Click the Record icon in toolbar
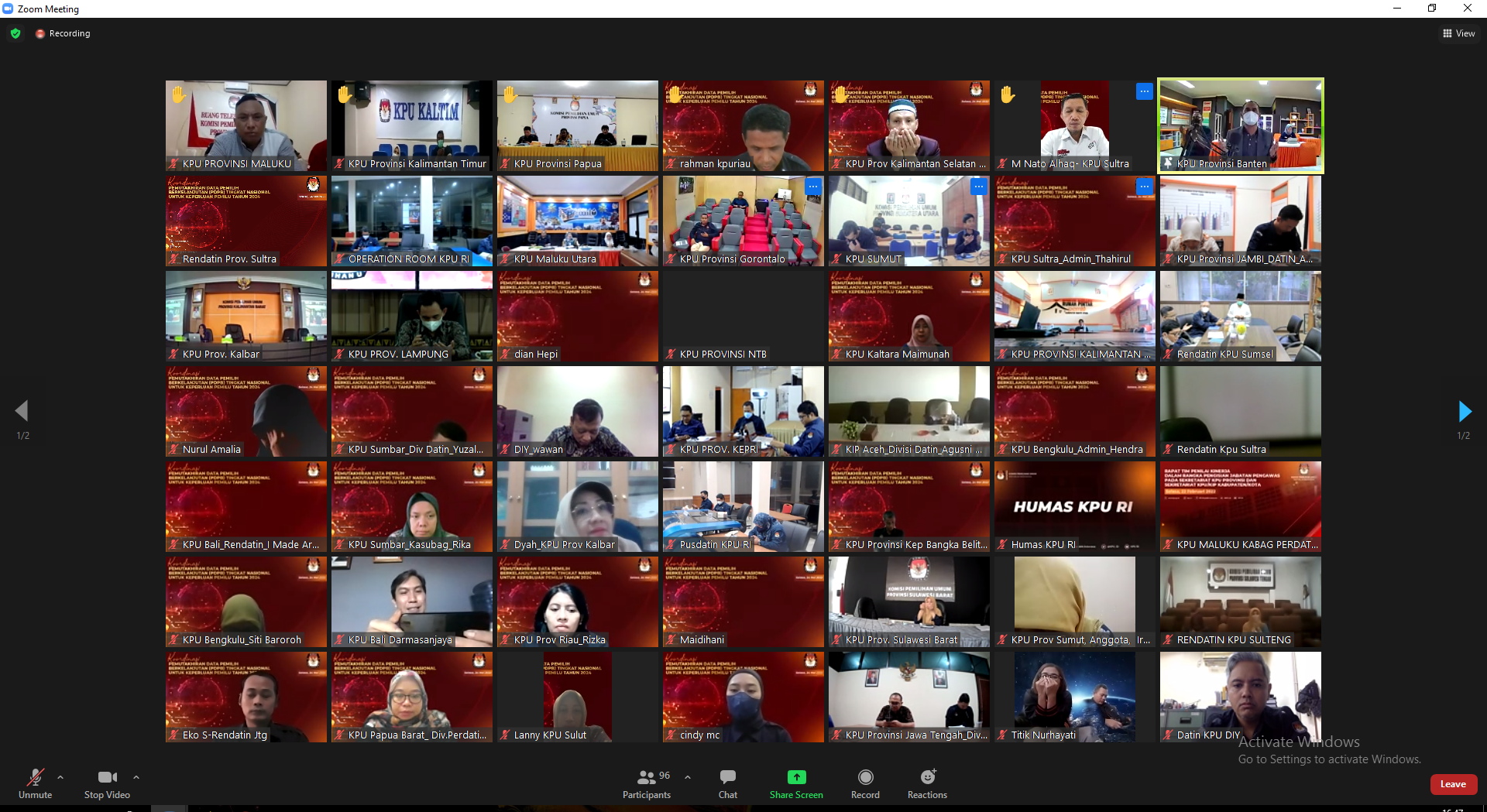Viewport: 1487px width, 812px height. [865, 777]
